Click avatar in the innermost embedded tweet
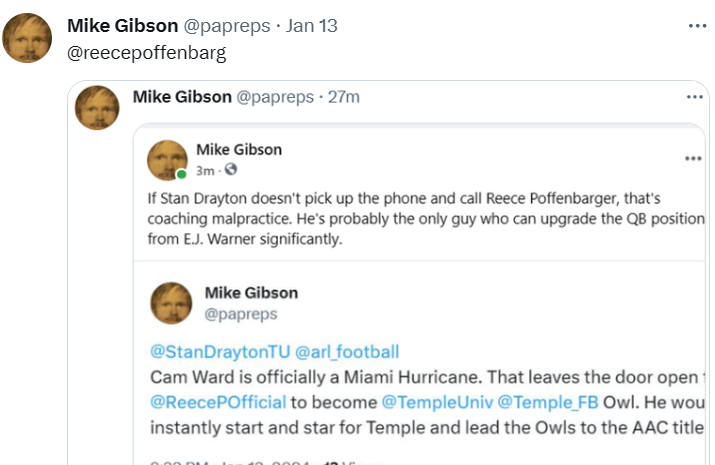 point(171,303)
